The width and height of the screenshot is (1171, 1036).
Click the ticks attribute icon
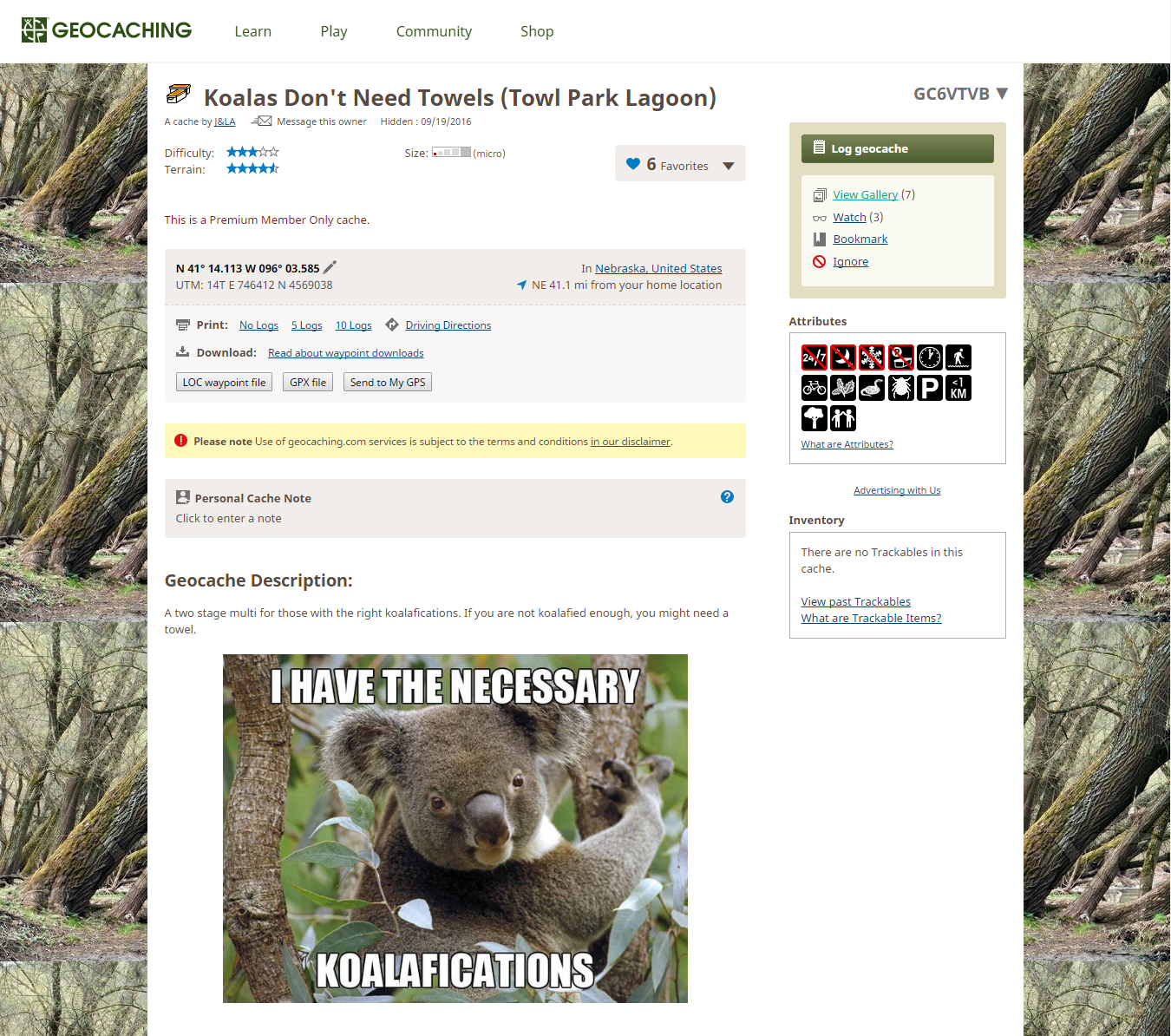click(900, 388)
